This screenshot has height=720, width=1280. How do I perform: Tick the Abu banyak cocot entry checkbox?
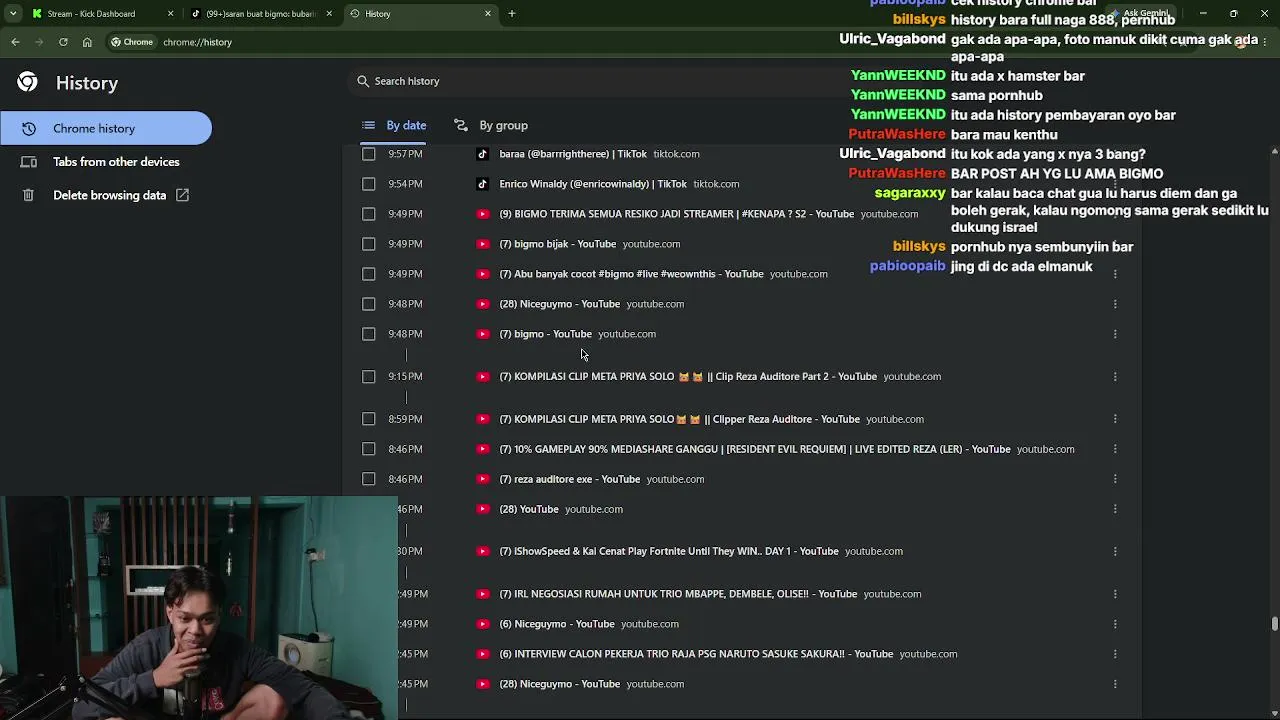pyautogui.click(x=369, y=274)
